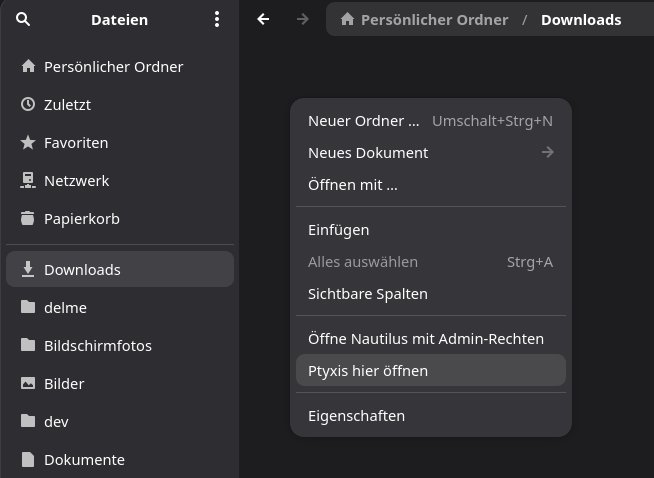Open the Papierkorb trash location
This screenshot has height=478, width=654.
click(x=81, y=219)
